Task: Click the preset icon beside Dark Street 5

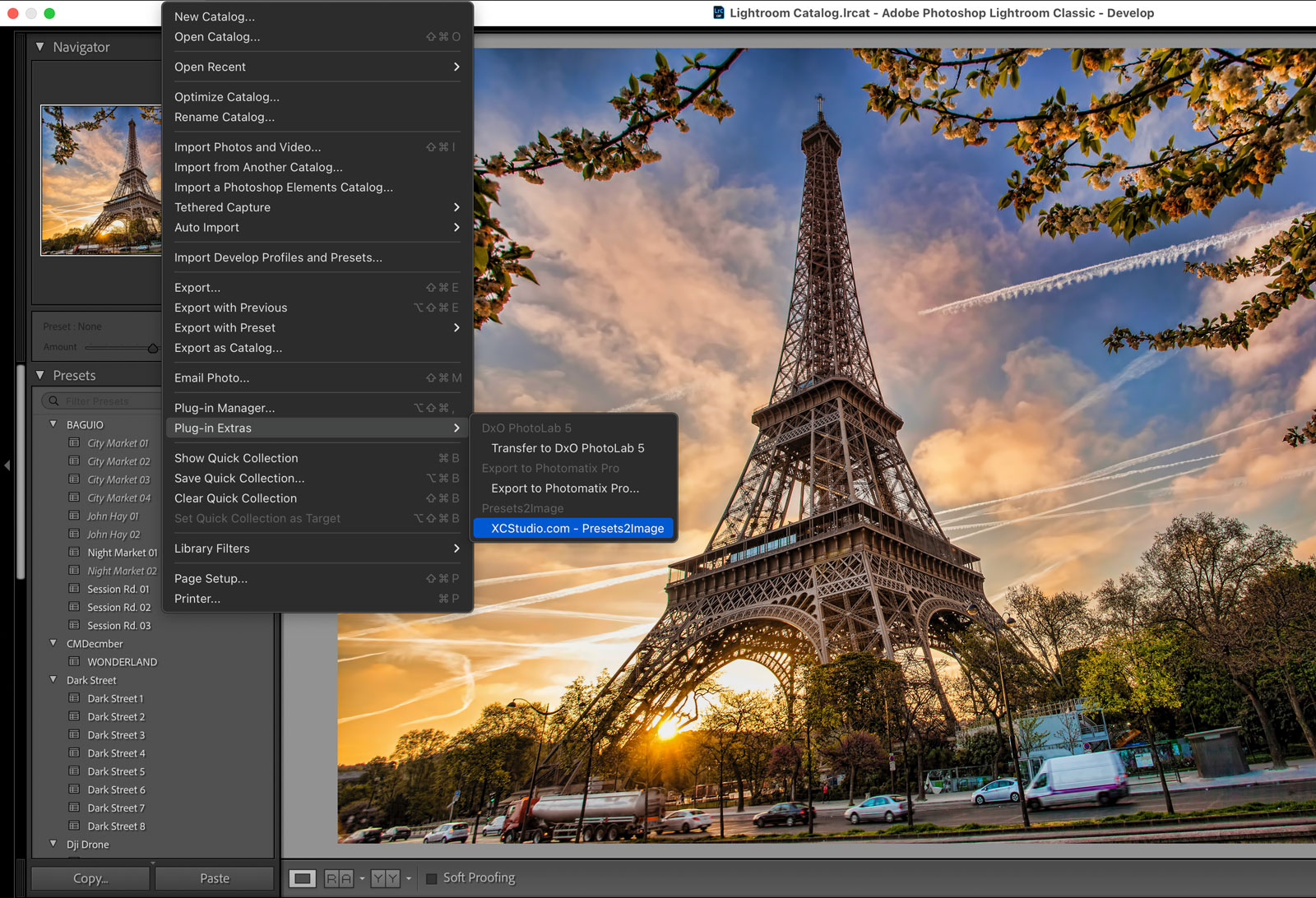Action: click(x=74, y=771)
